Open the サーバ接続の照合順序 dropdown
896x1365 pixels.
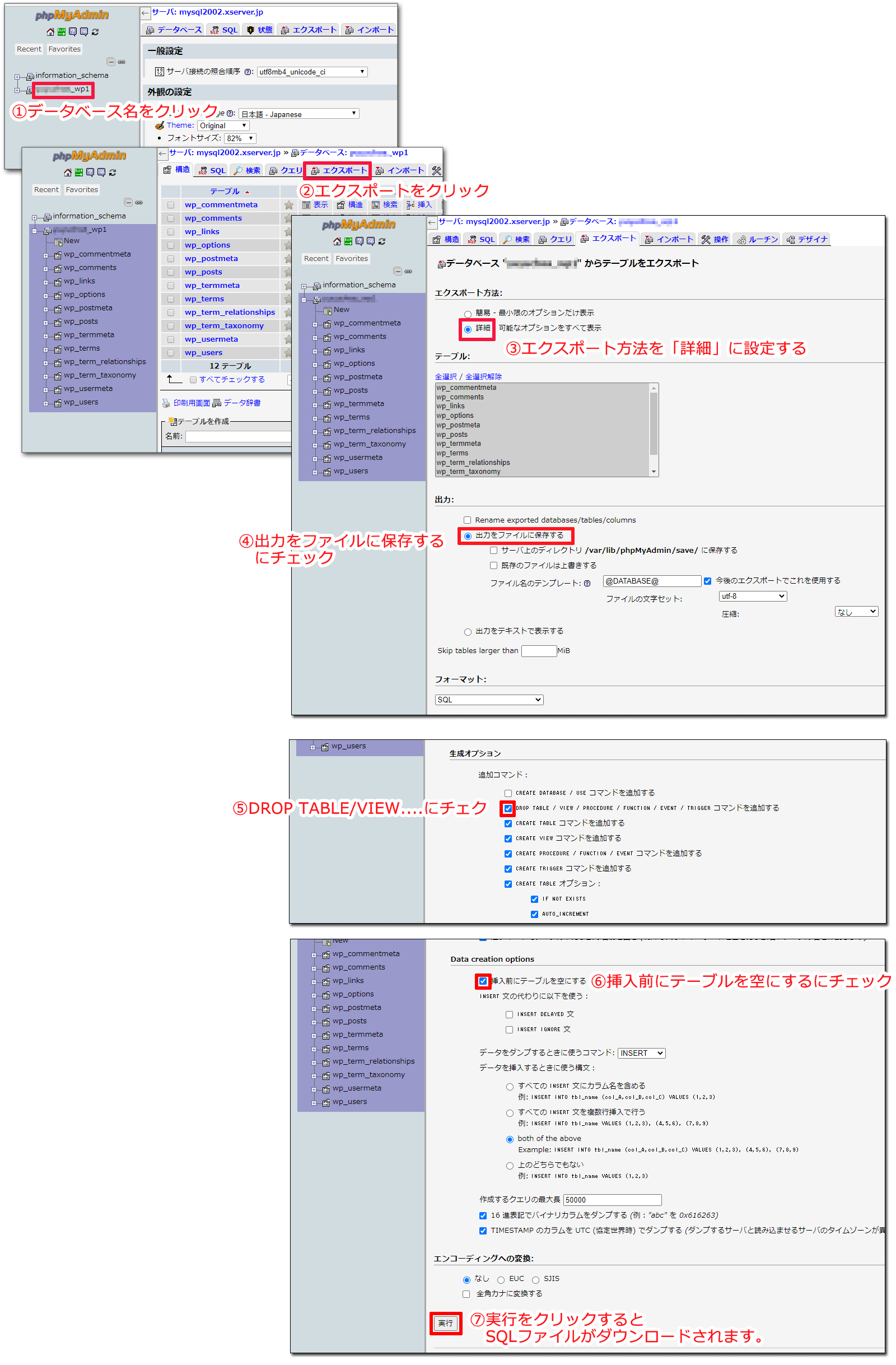[312, 72]
